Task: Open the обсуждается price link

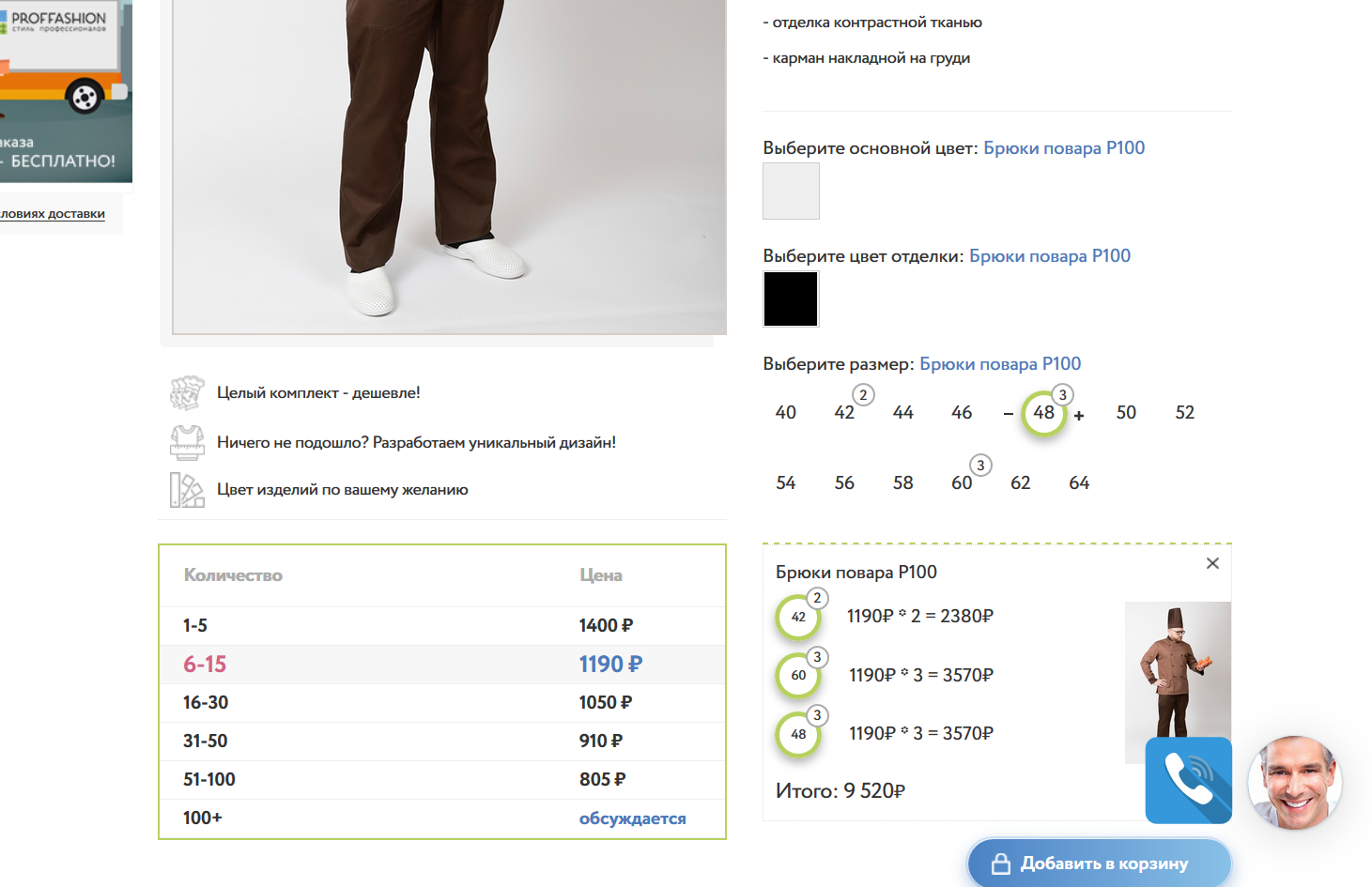Action: 632,818
